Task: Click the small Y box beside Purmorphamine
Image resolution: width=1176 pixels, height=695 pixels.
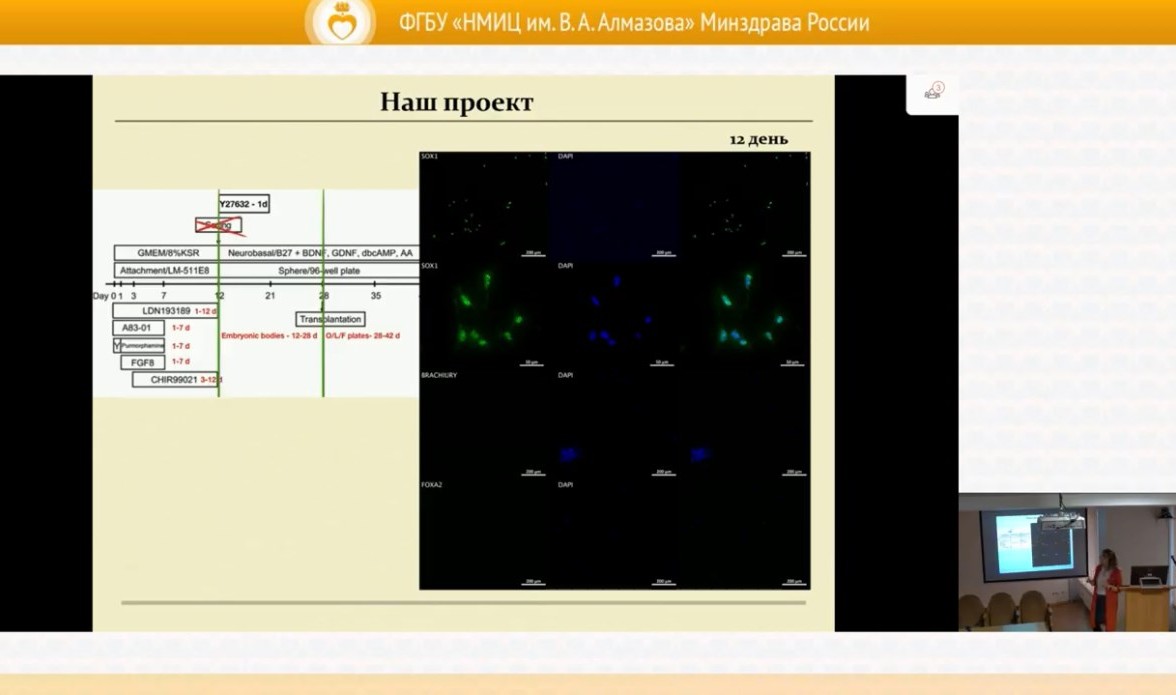Action: click(117, 345)
